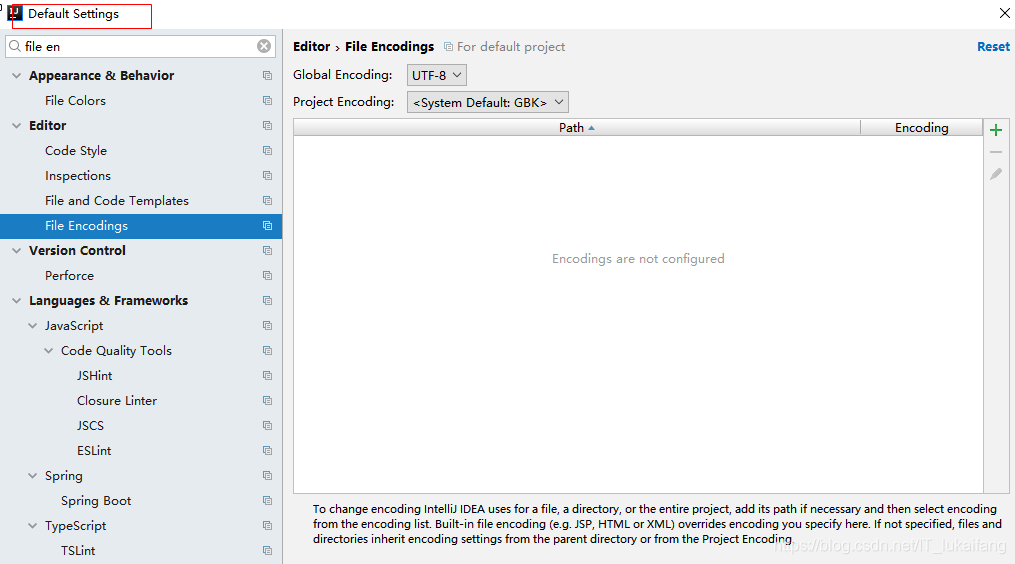Screen dimensions: 1015x564
Task: Click the green plus add-path icon
Action: (996, 130)
